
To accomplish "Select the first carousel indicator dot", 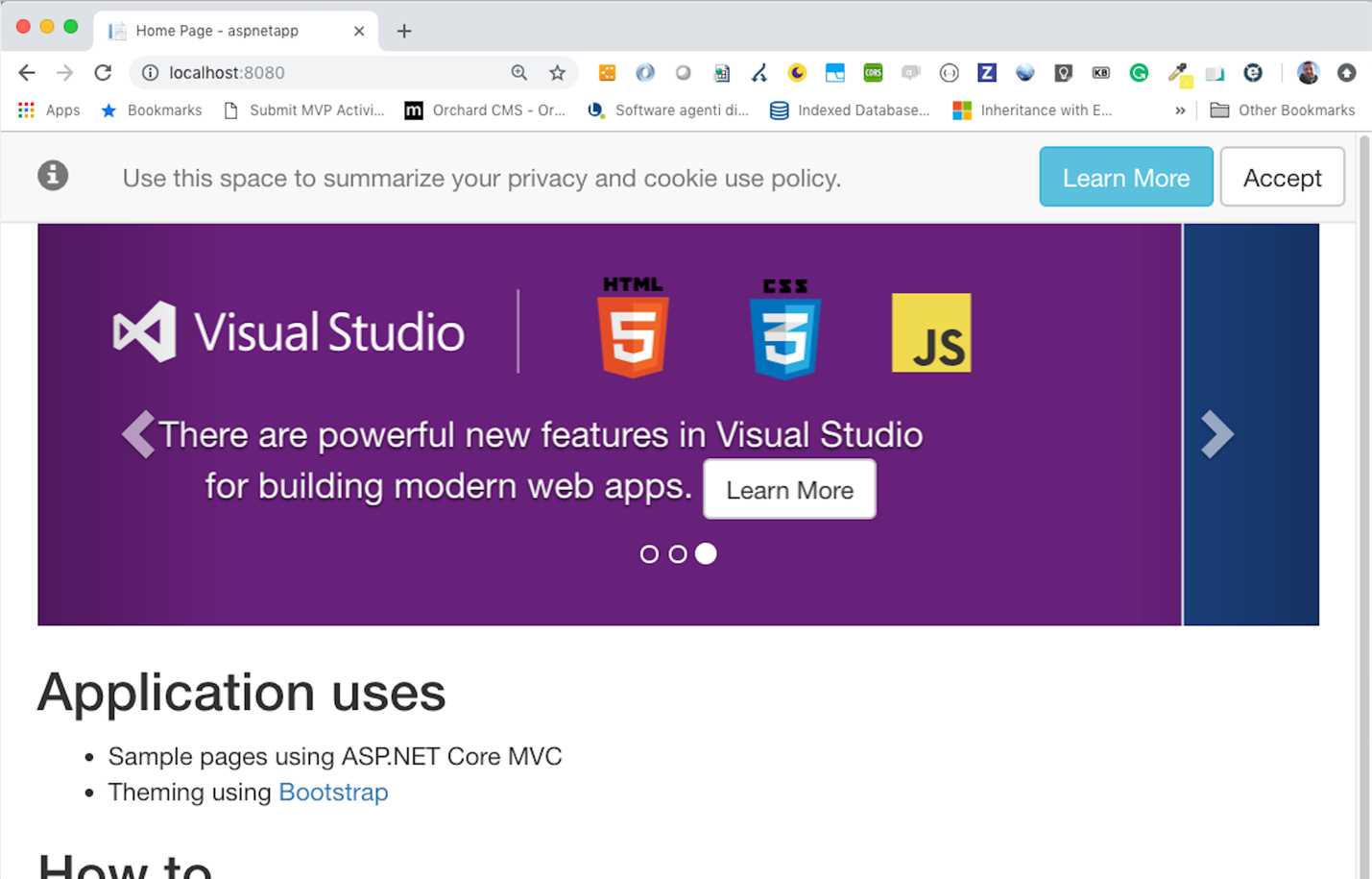I will pos(648,553).
